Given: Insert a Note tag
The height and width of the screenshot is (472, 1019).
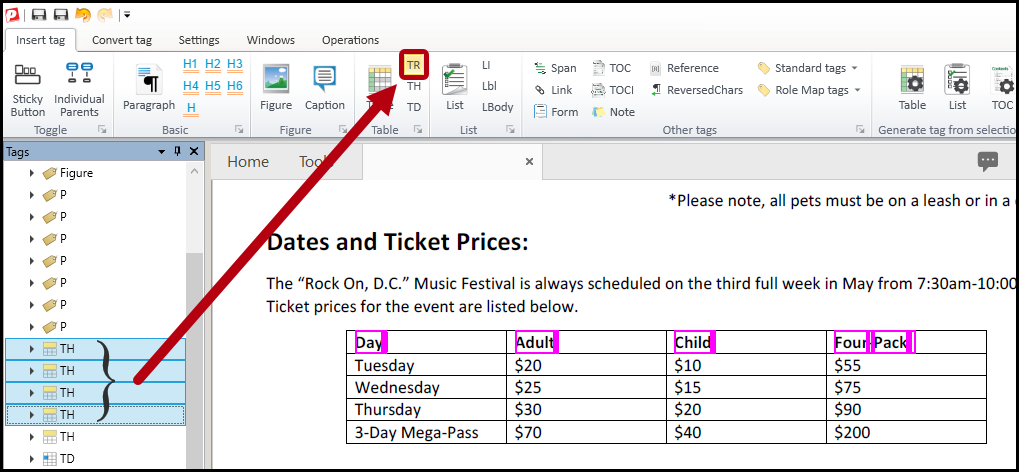Looking at the screenshot, I should 613,112.
